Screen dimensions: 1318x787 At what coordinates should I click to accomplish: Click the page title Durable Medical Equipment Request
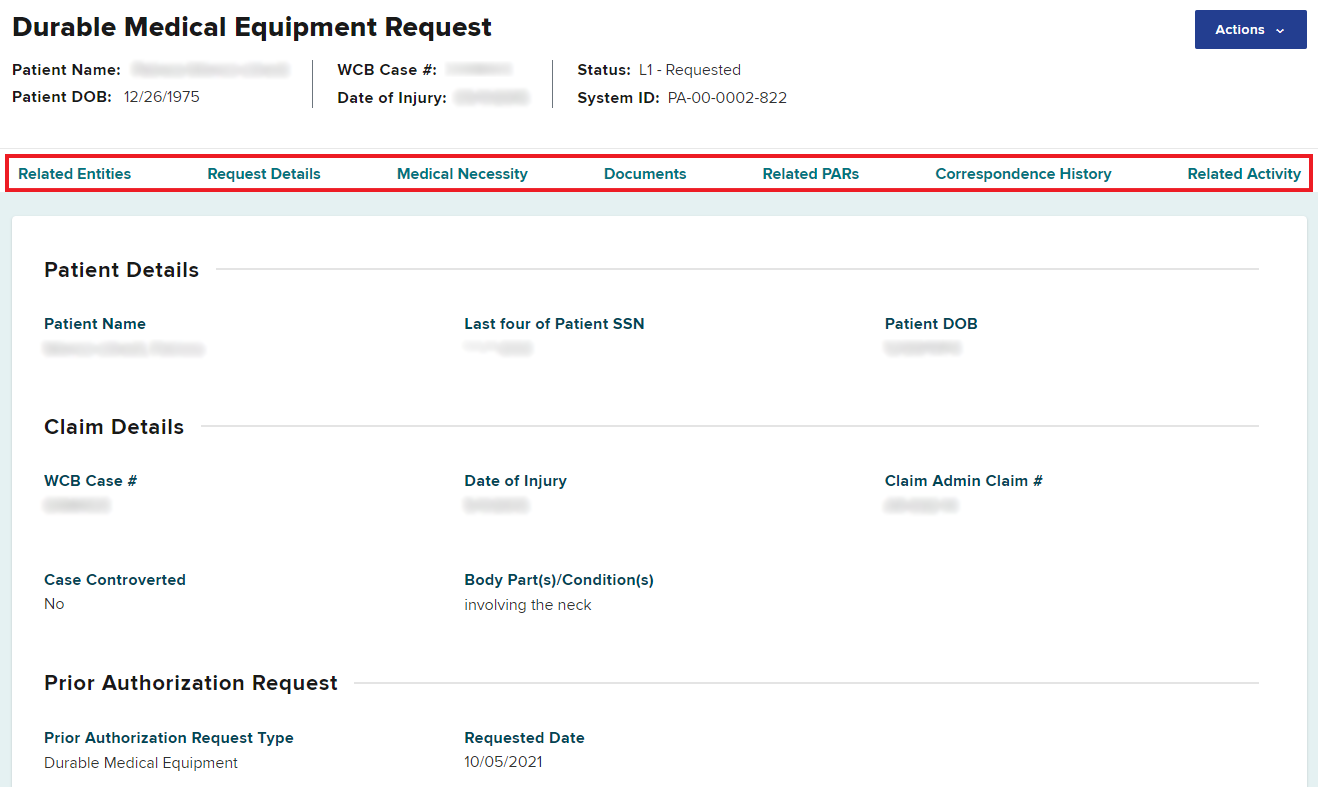tap(252, 27)
